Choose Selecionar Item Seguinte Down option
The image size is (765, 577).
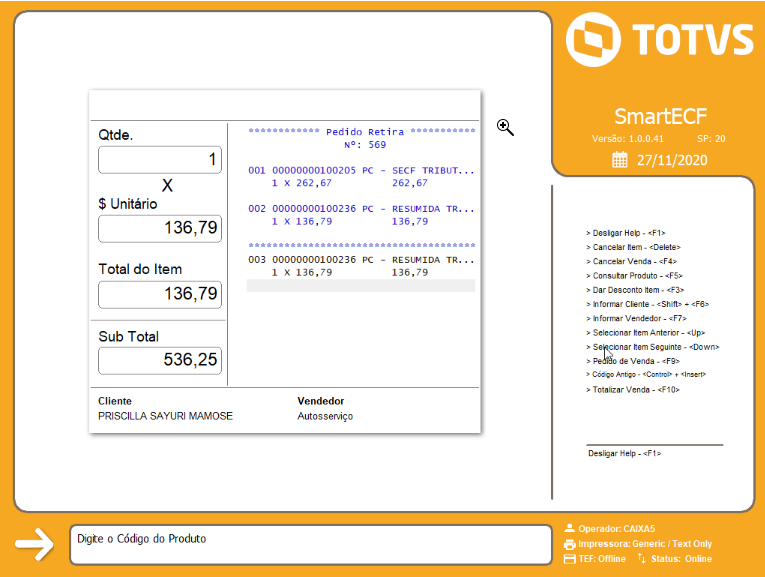[653, 347]
